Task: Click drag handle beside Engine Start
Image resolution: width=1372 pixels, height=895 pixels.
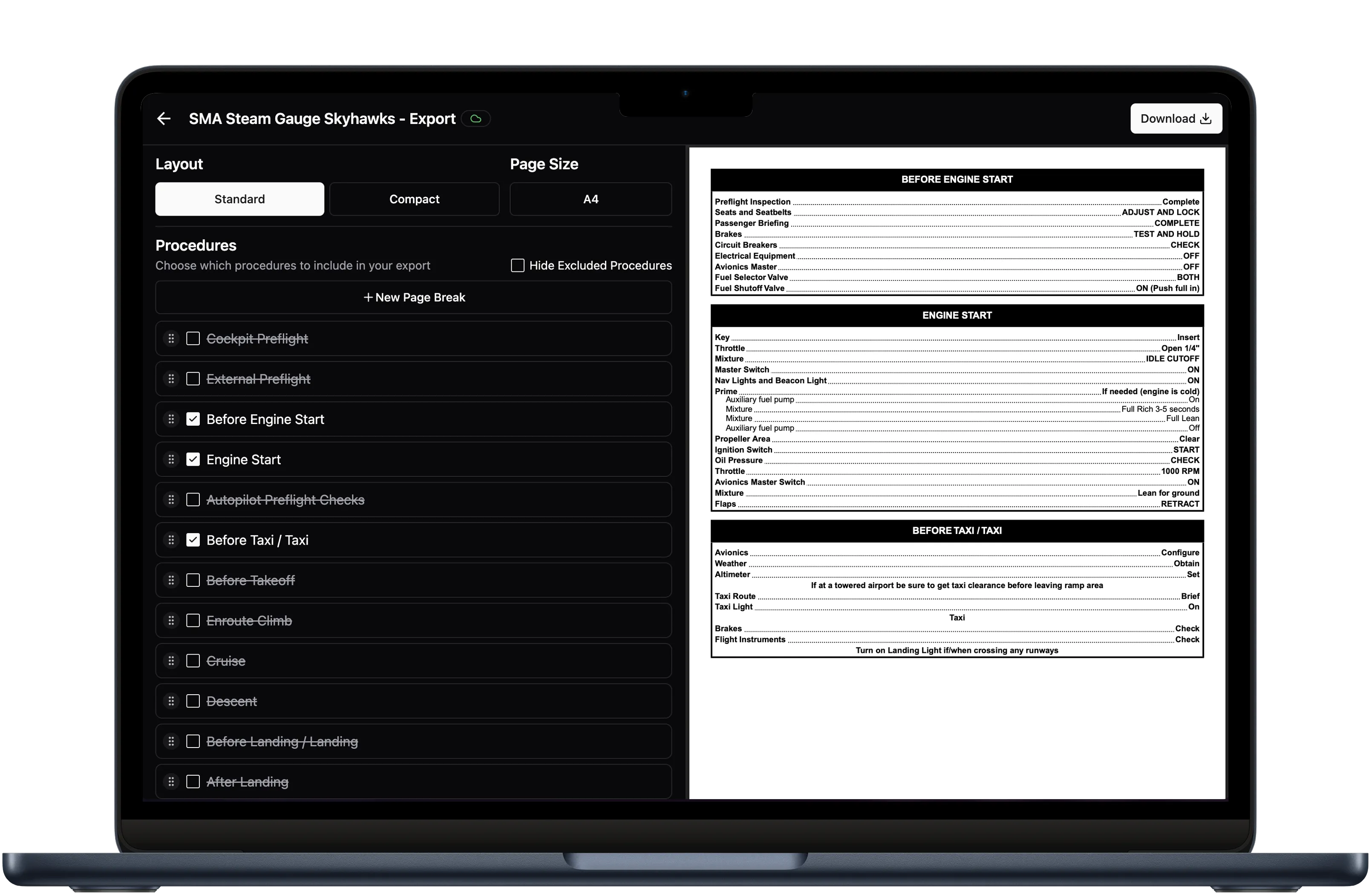Action: (x=171, y=459)
